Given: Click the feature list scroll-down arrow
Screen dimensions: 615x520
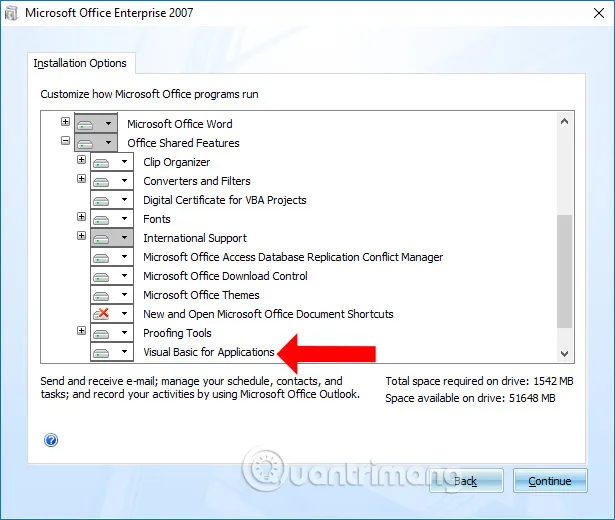Looking at the screenshot, I should click(x=564, y=353).
